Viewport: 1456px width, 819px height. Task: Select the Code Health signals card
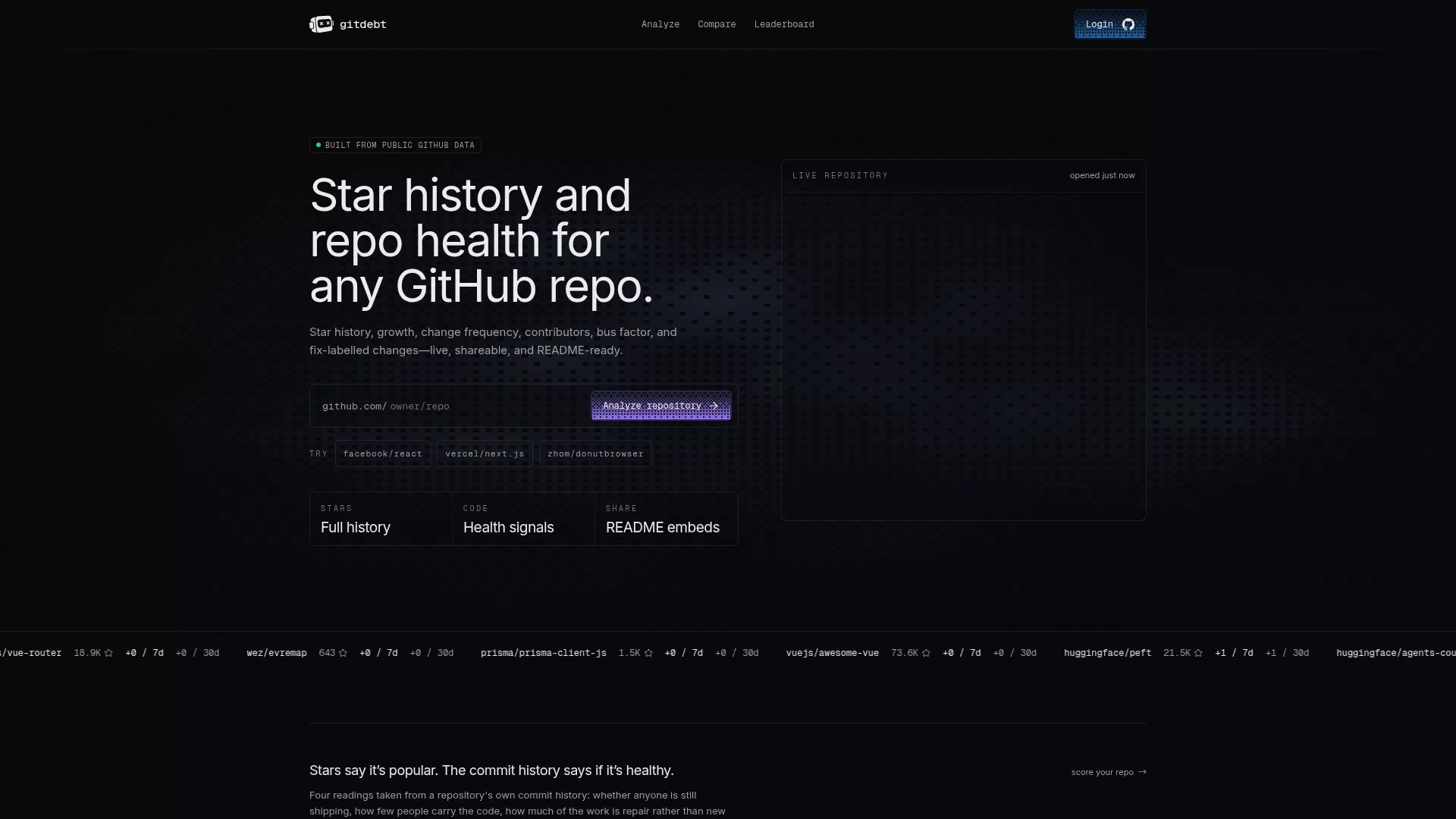click(x=523, y=519)
